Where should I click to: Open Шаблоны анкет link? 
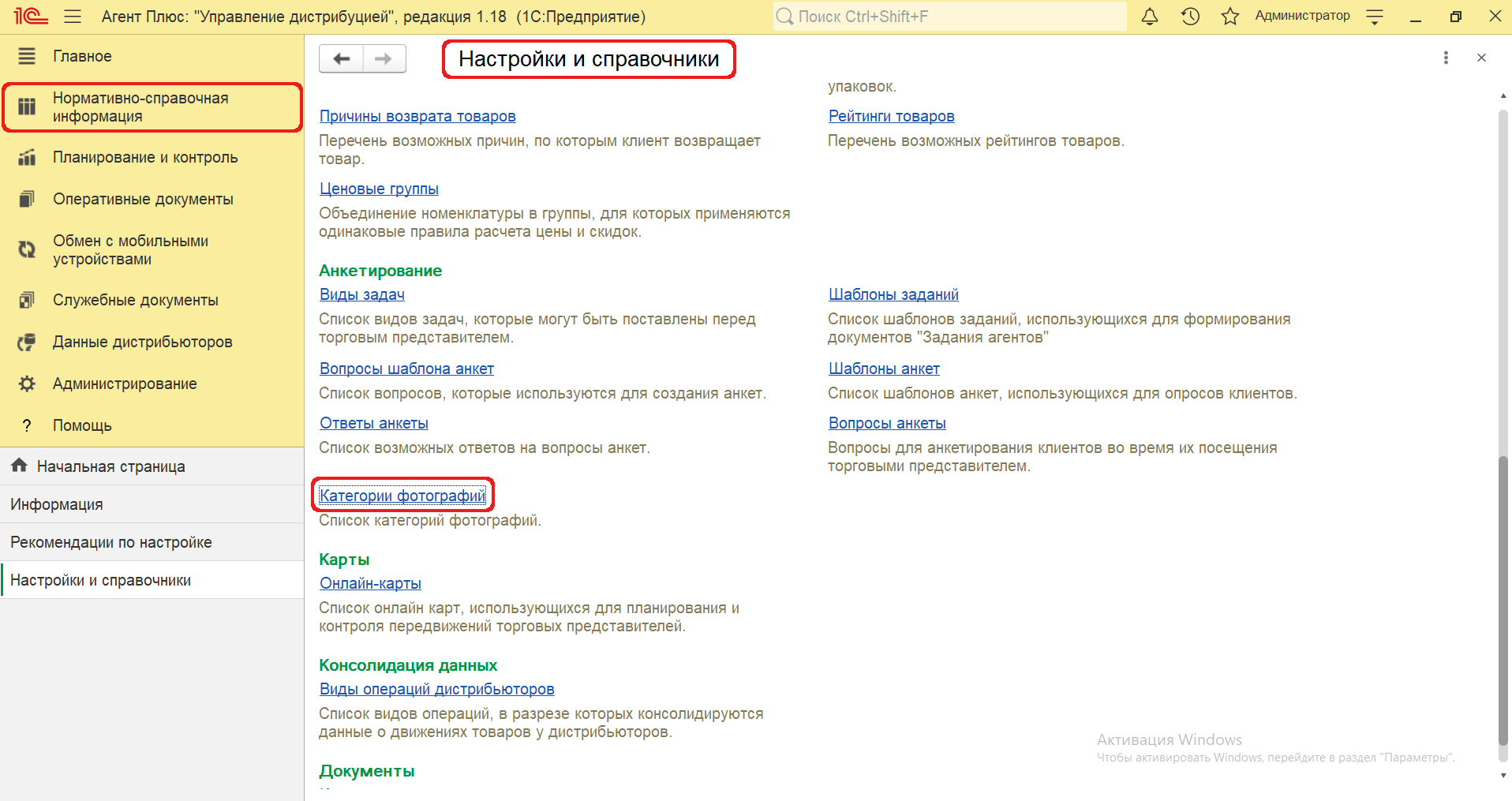point(884,369)
